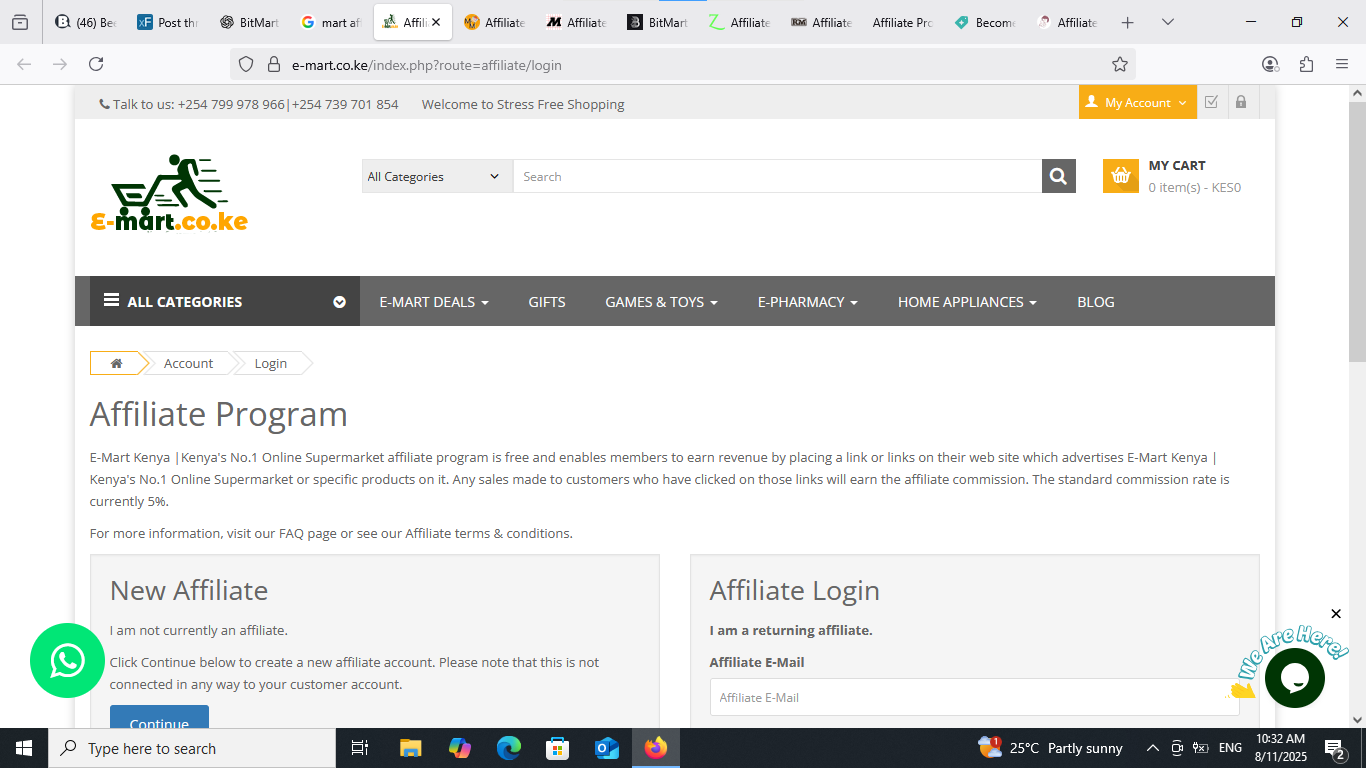
Task: Click the ENG language indicator
Action: tap(1230, 748)
